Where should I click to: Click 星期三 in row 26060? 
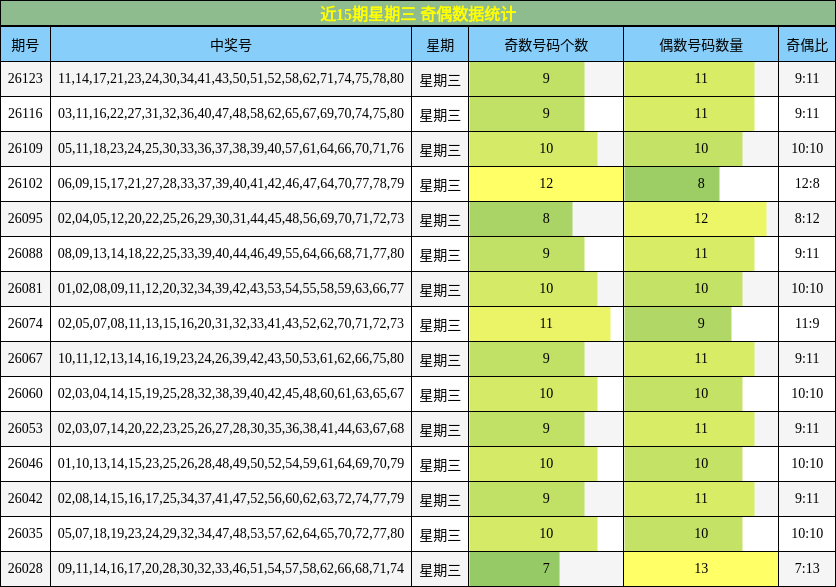point(440,395)
